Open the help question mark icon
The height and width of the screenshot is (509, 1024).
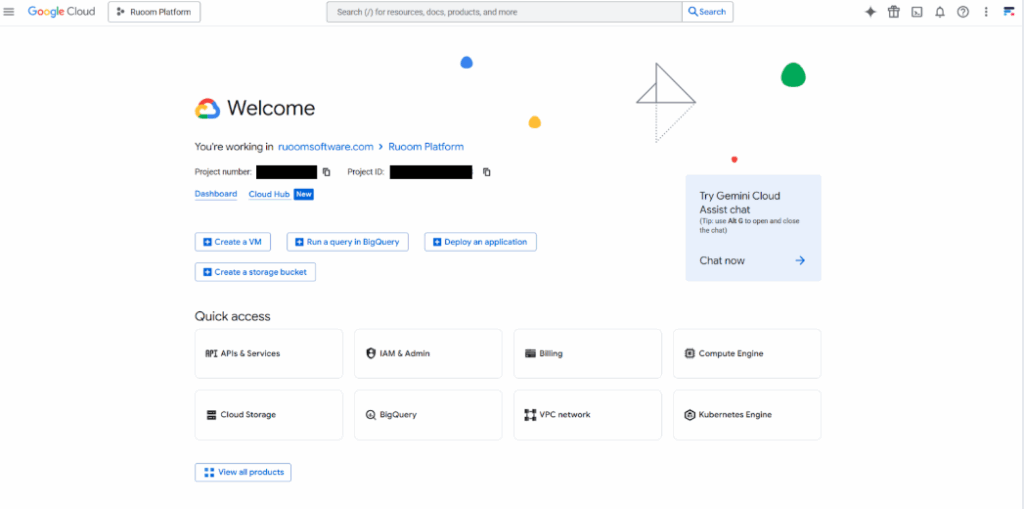(963, 12)
